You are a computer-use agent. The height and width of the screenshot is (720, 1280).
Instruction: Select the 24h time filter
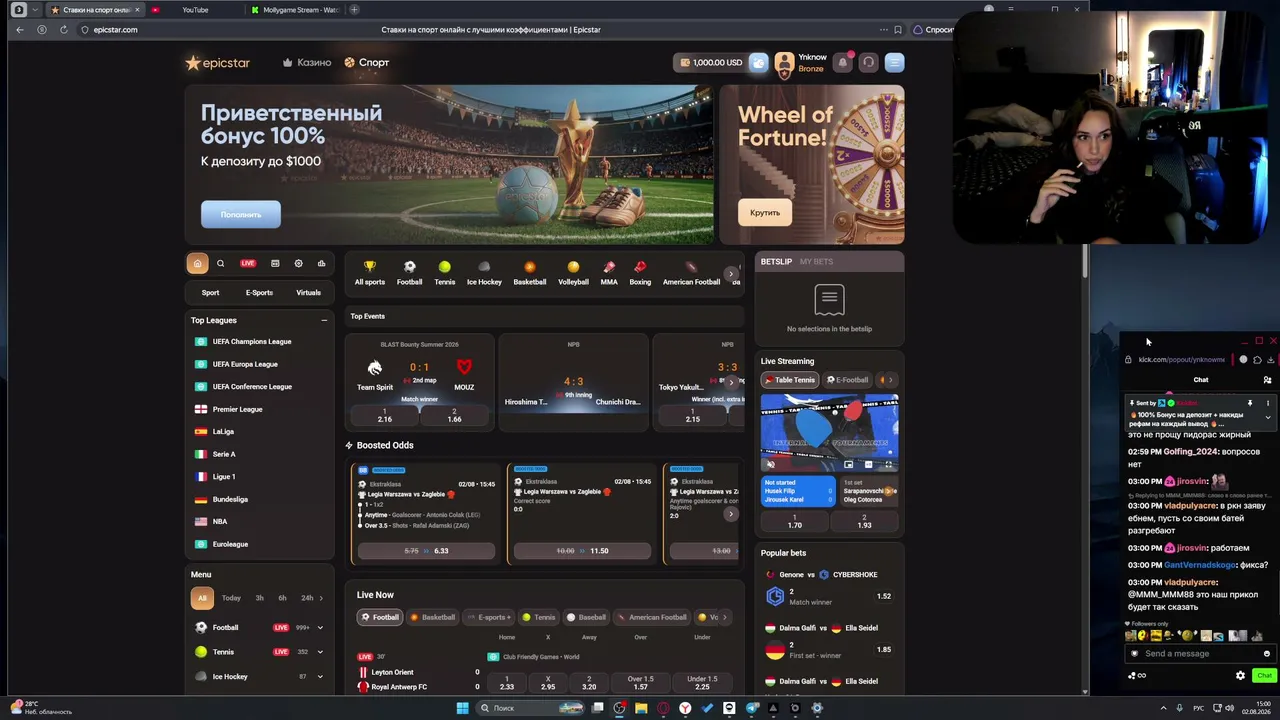[x=307, y=598]
